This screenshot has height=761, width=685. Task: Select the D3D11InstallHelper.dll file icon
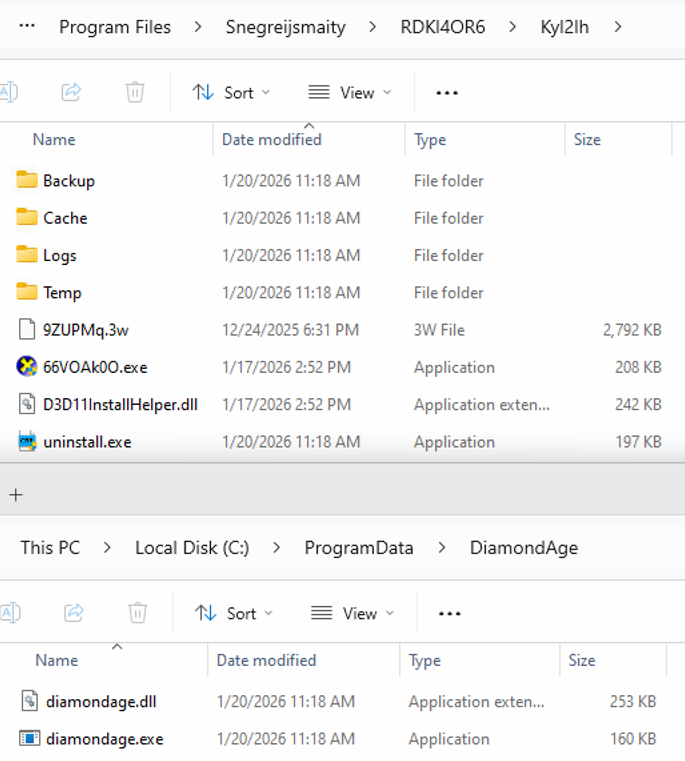click(27, 404)
